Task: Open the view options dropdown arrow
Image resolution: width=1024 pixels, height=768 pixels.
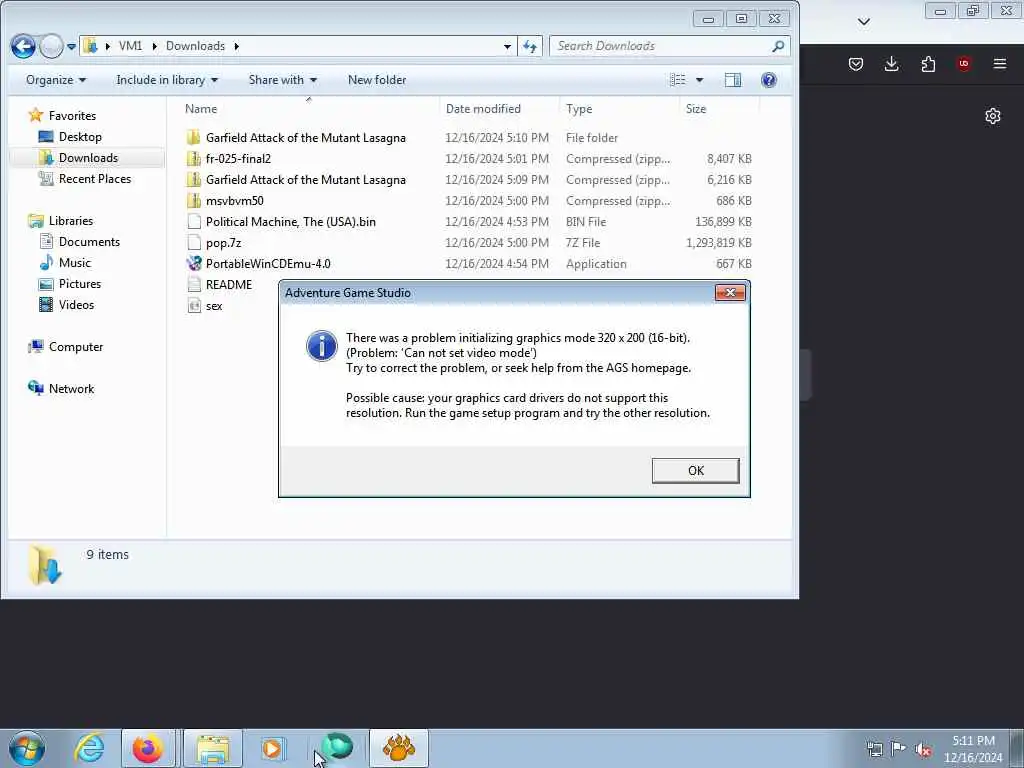Action: point(699,80)
